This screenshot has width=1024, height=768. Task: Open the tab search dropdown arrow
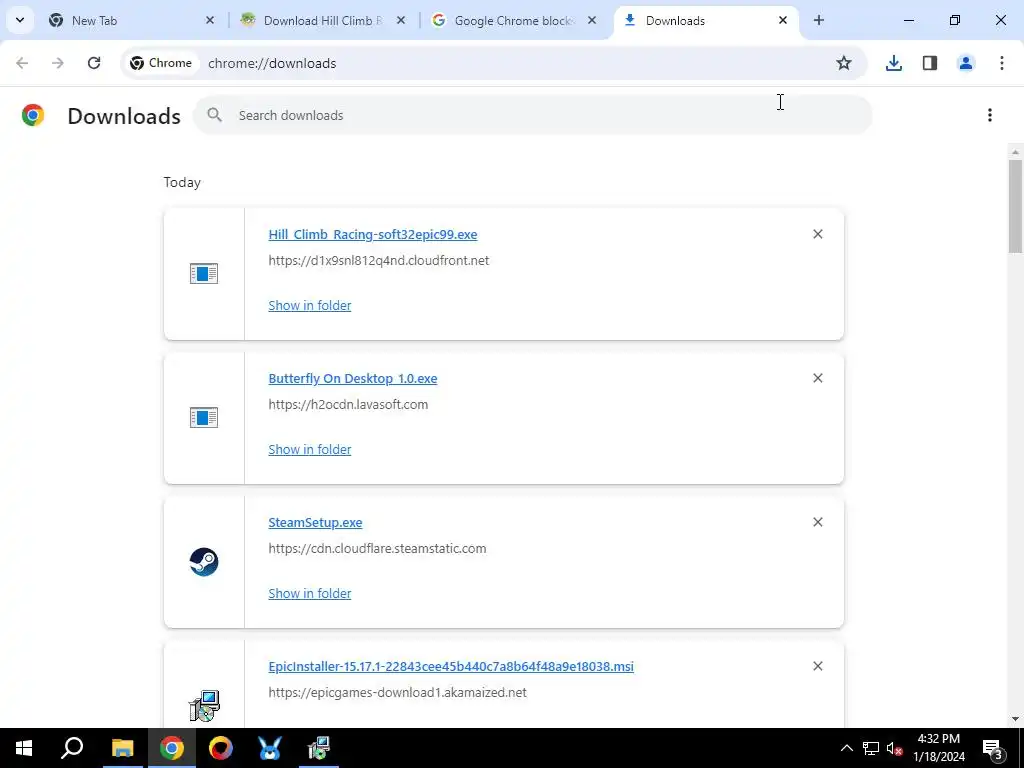coord(20,20)
